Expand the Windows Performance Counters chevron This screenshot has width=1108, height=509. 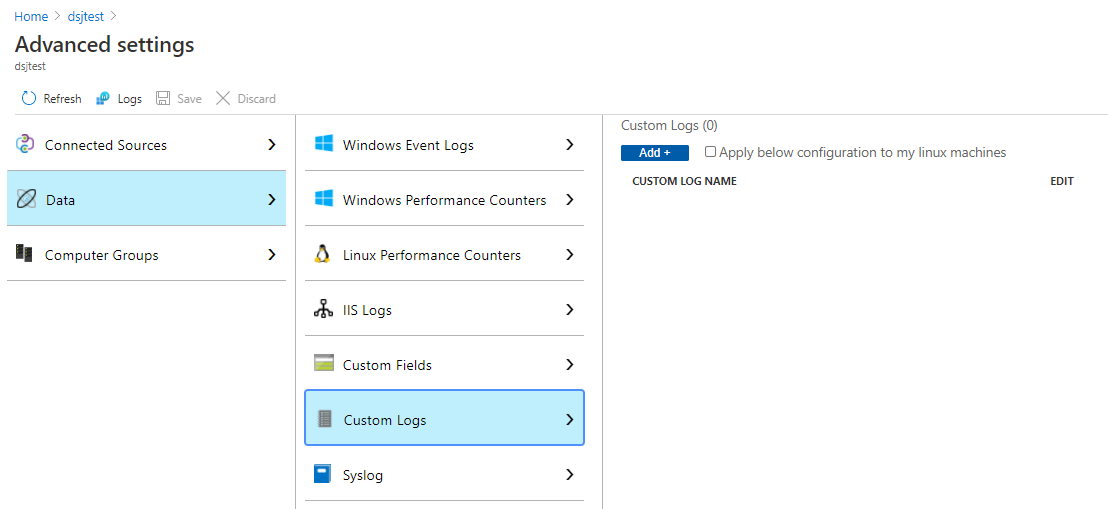click(x=569, y=200)
